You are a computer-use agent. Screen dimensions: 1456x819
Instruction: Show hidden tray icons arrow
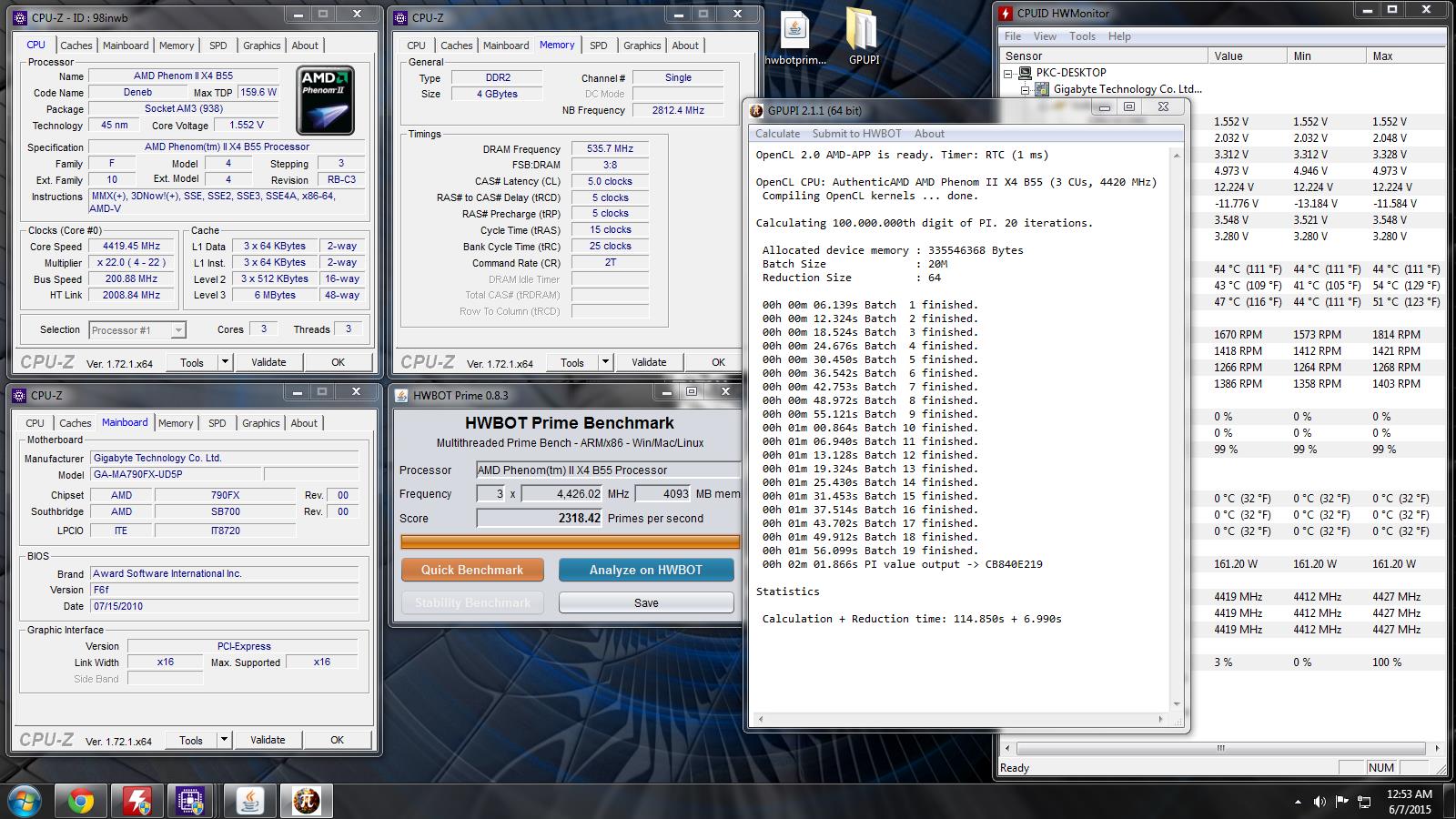1298,803
